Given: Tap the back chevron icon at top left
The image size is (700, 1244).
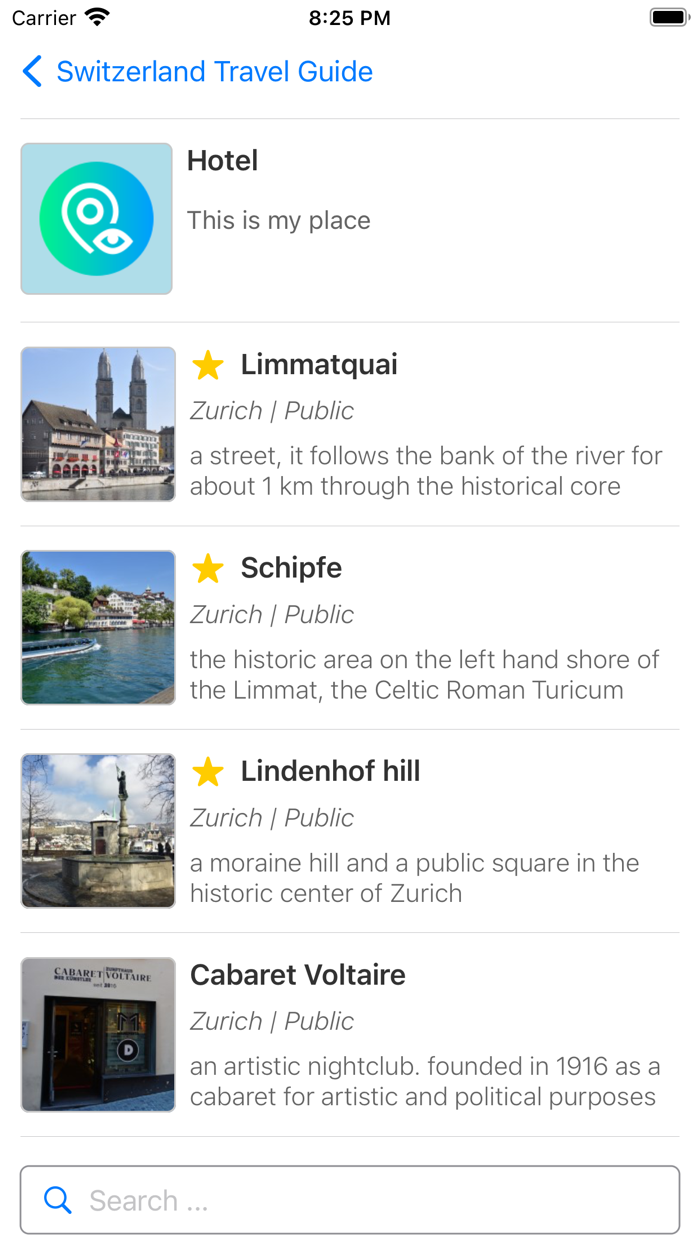Looking at the screenshot, I should (31, 72).
